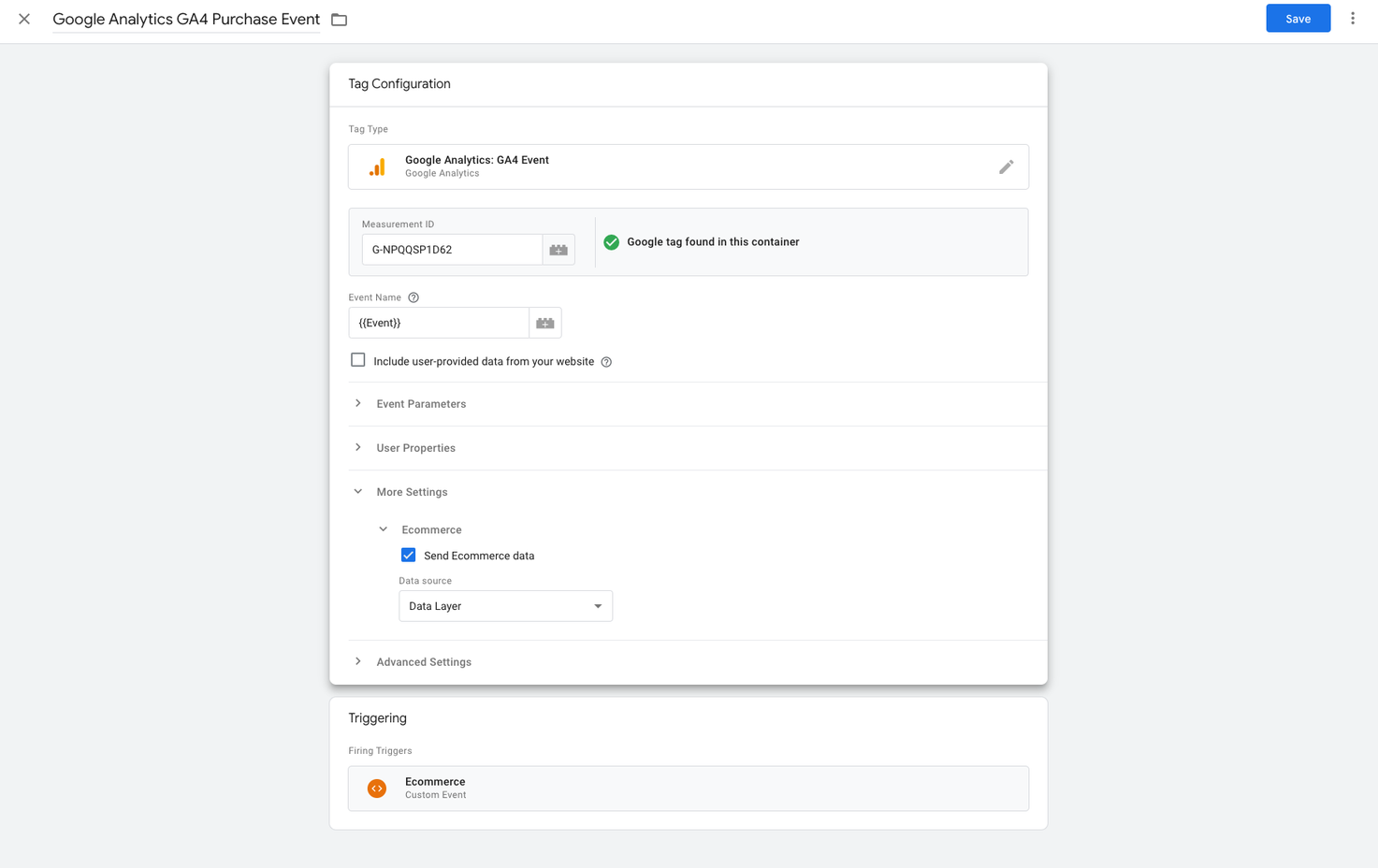Expand the Event Parameters section
This screenshot has height=868, width=1378.
[688, 404]
